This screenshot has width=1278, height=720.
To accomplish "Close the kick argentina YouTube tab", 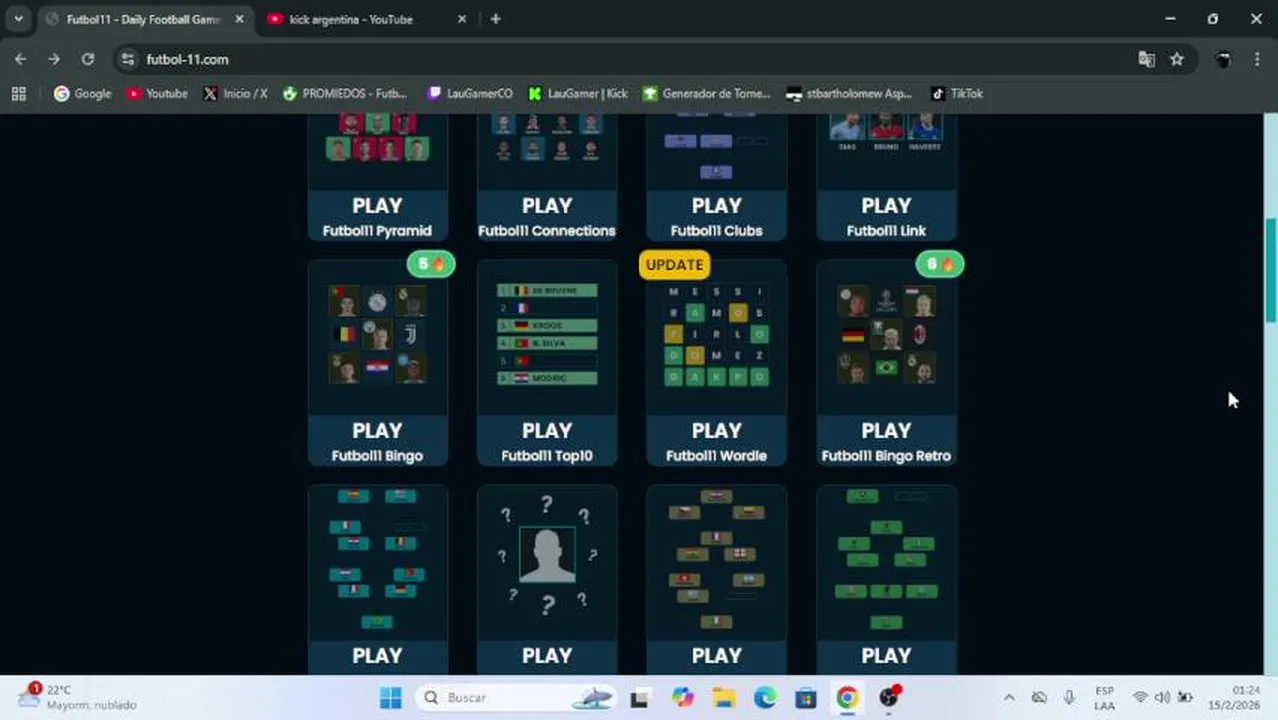I will (461, 19).
